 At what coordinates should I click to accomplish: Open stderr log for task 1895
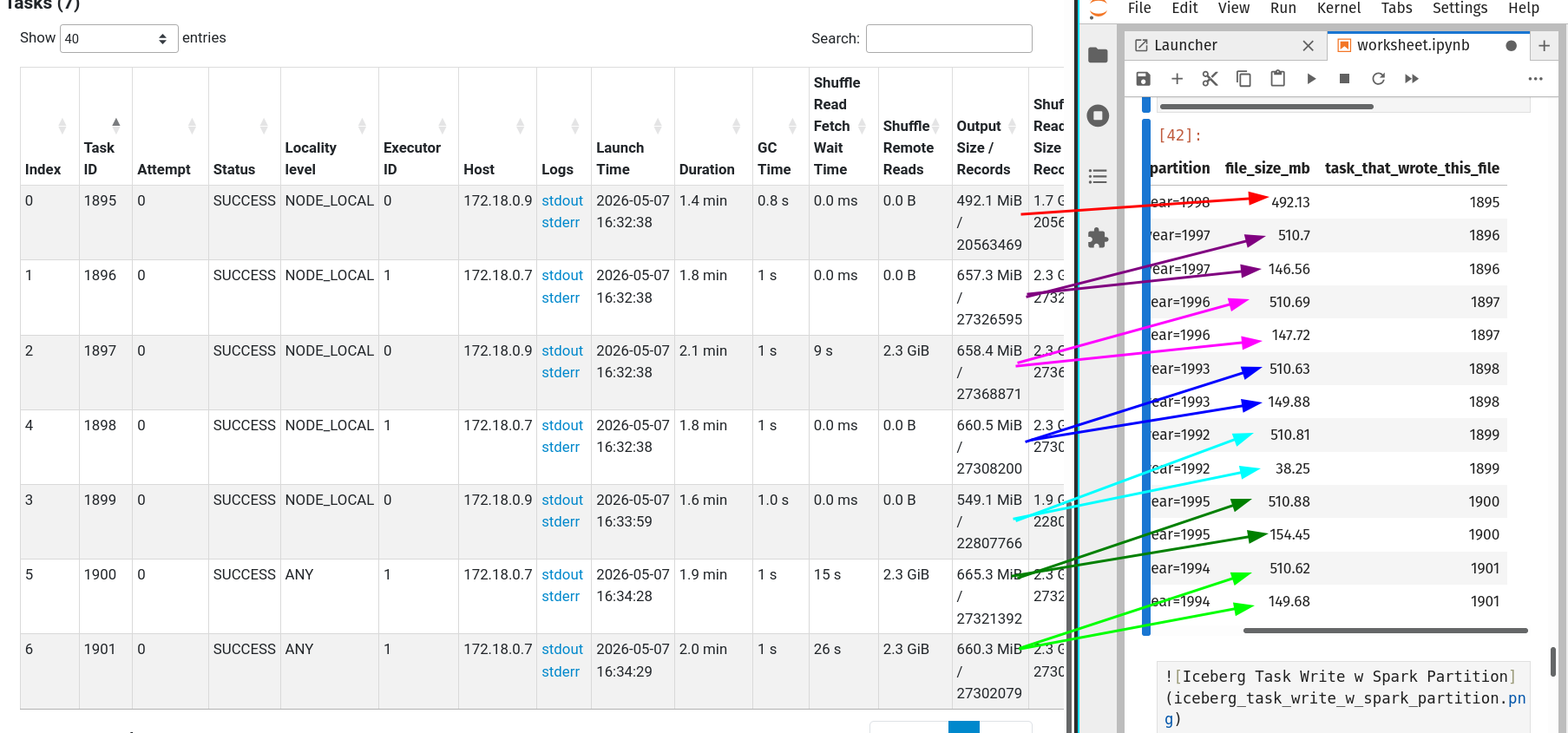pos(561,223)
